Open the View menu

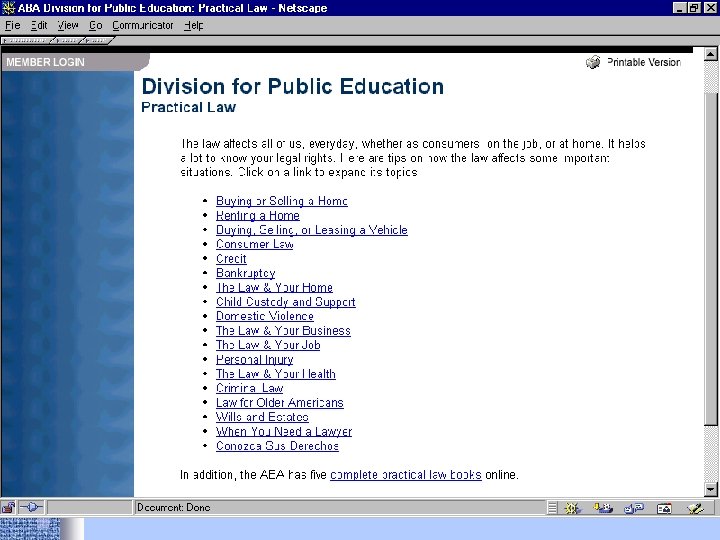pyautogui.click(x=68, y=25)
